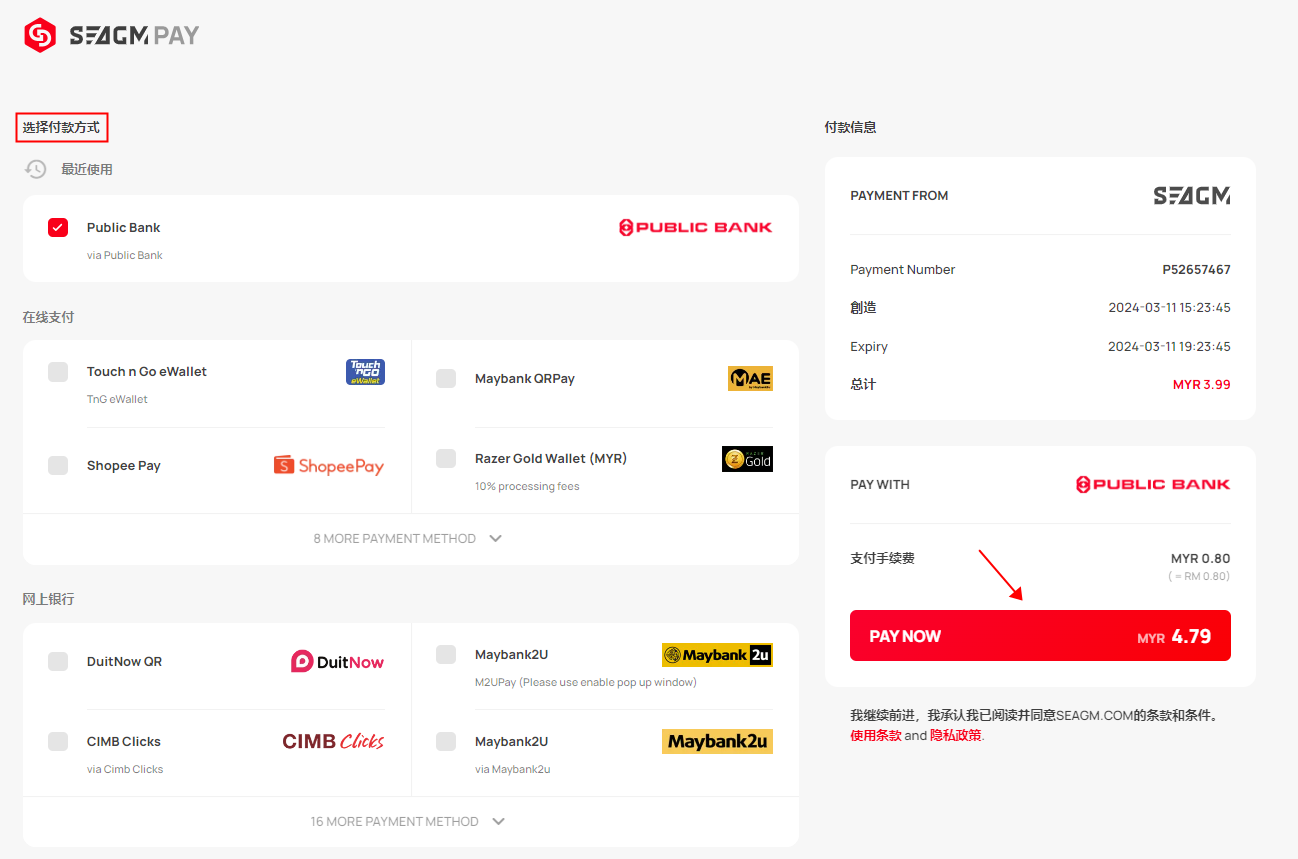Image resolution: width=1298 pixels, height=859 pixels.
Task: Click the Shopee Pay label
Action: click(124, 465)
